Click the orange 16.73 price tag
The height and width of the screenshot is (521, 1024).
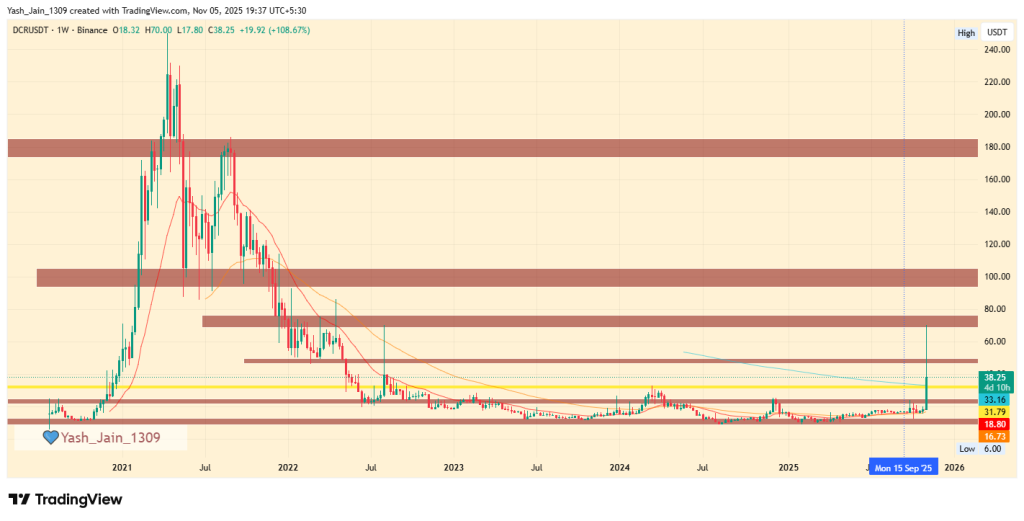(x=995, y=436)
